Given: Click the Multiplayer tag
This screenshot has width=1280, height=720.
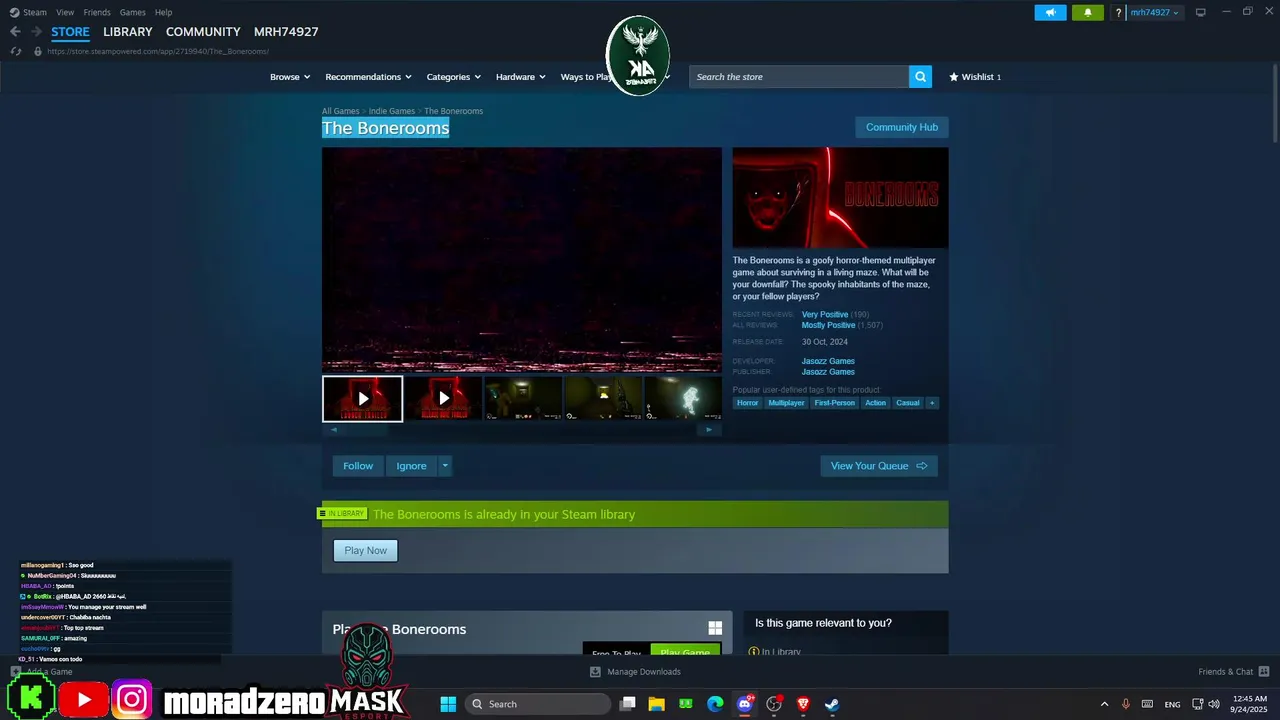Looking at the screenshot, I should 786,403.
